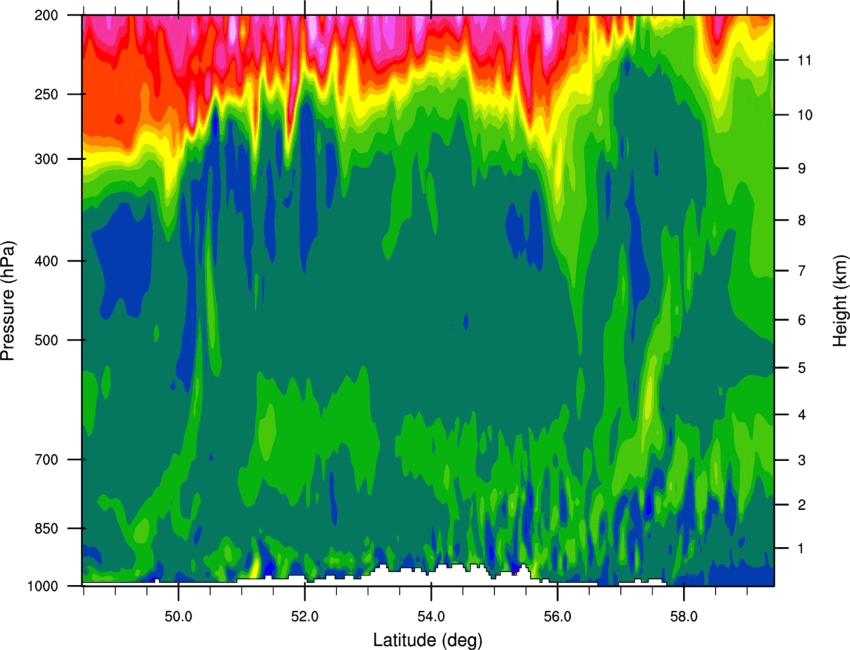Pick the 7 km height label

(x=802, y=271)
